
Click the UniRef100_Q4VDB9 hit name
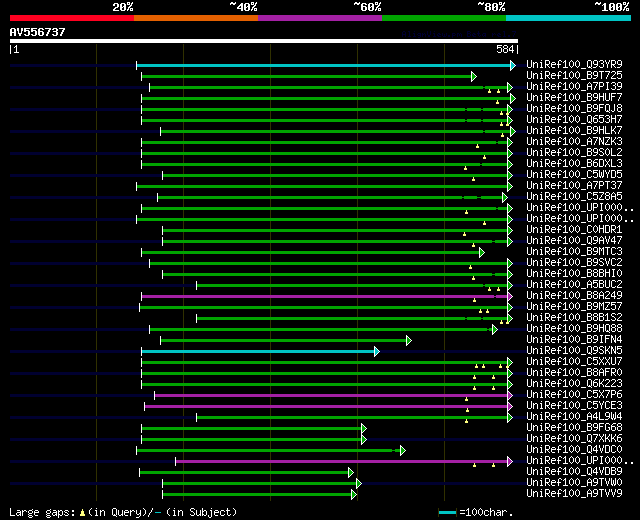point(574,472)
